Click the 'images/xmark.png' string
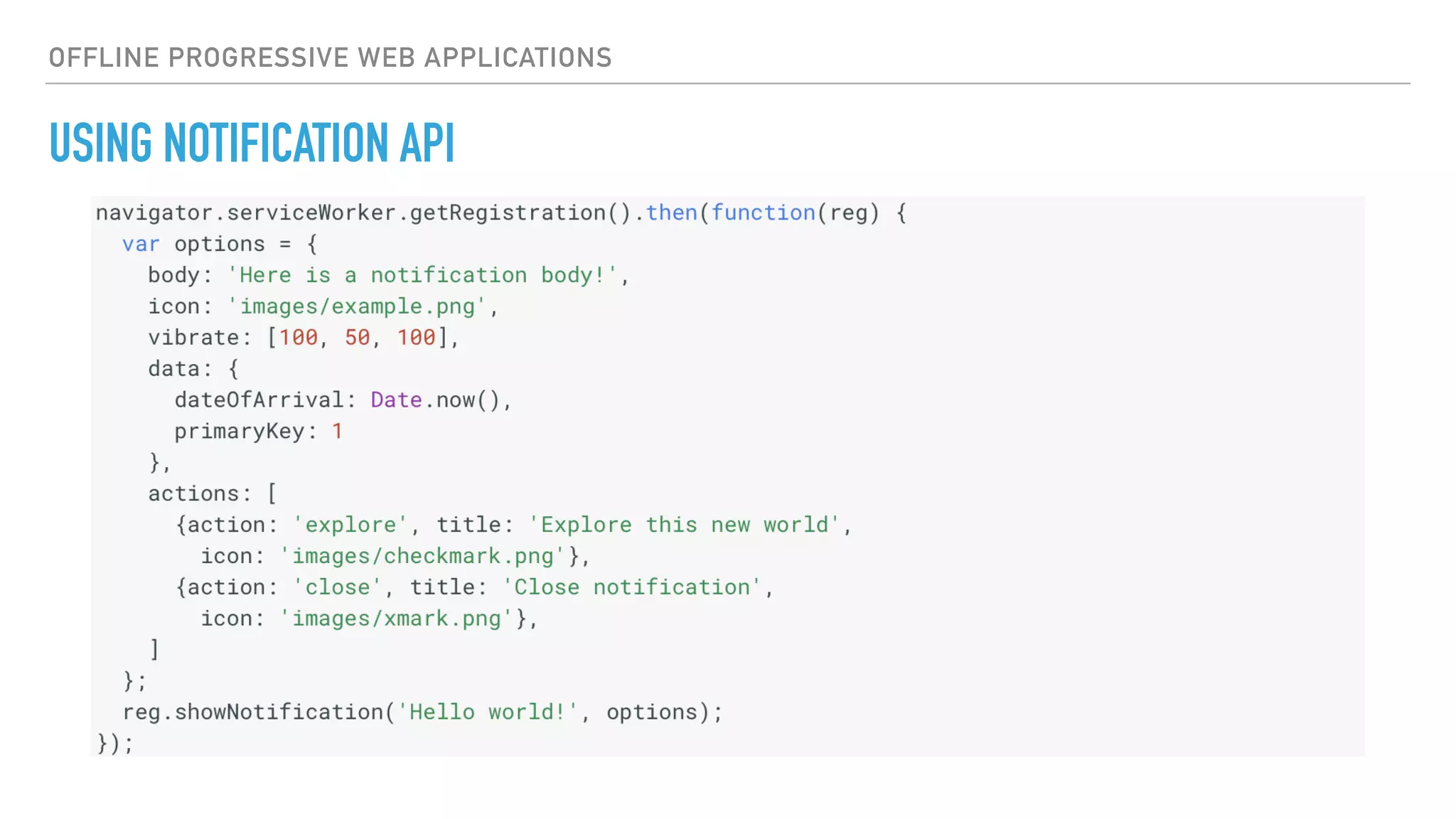The width and height of the screenshot is (1456, 819). tap(396, 619)
